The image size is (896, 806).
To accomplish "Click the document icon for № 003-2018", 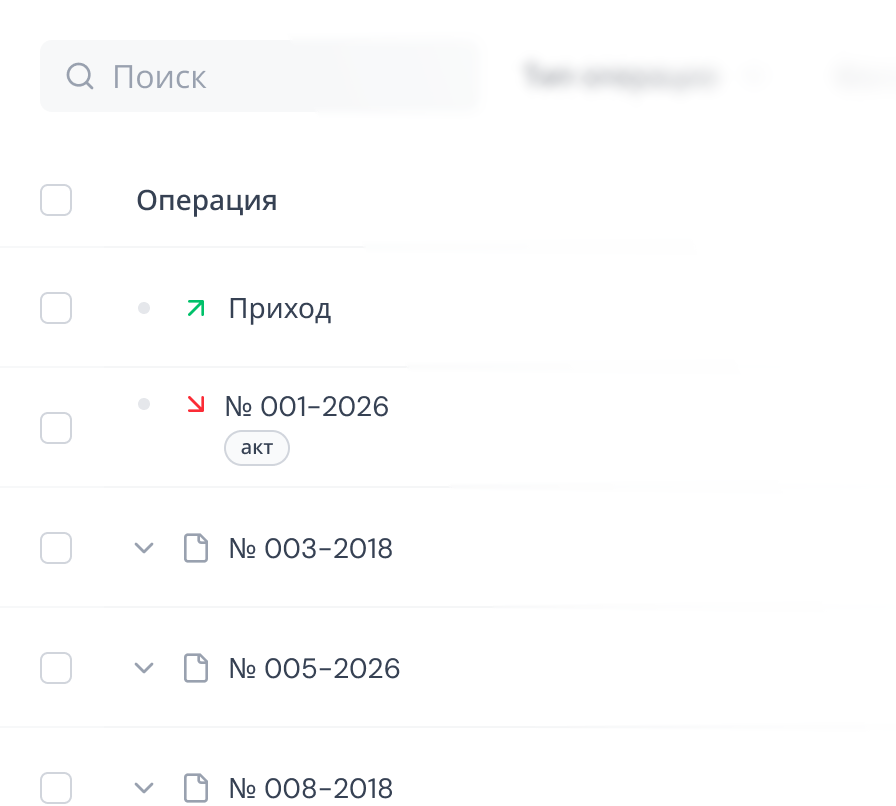I will [196, 548].
